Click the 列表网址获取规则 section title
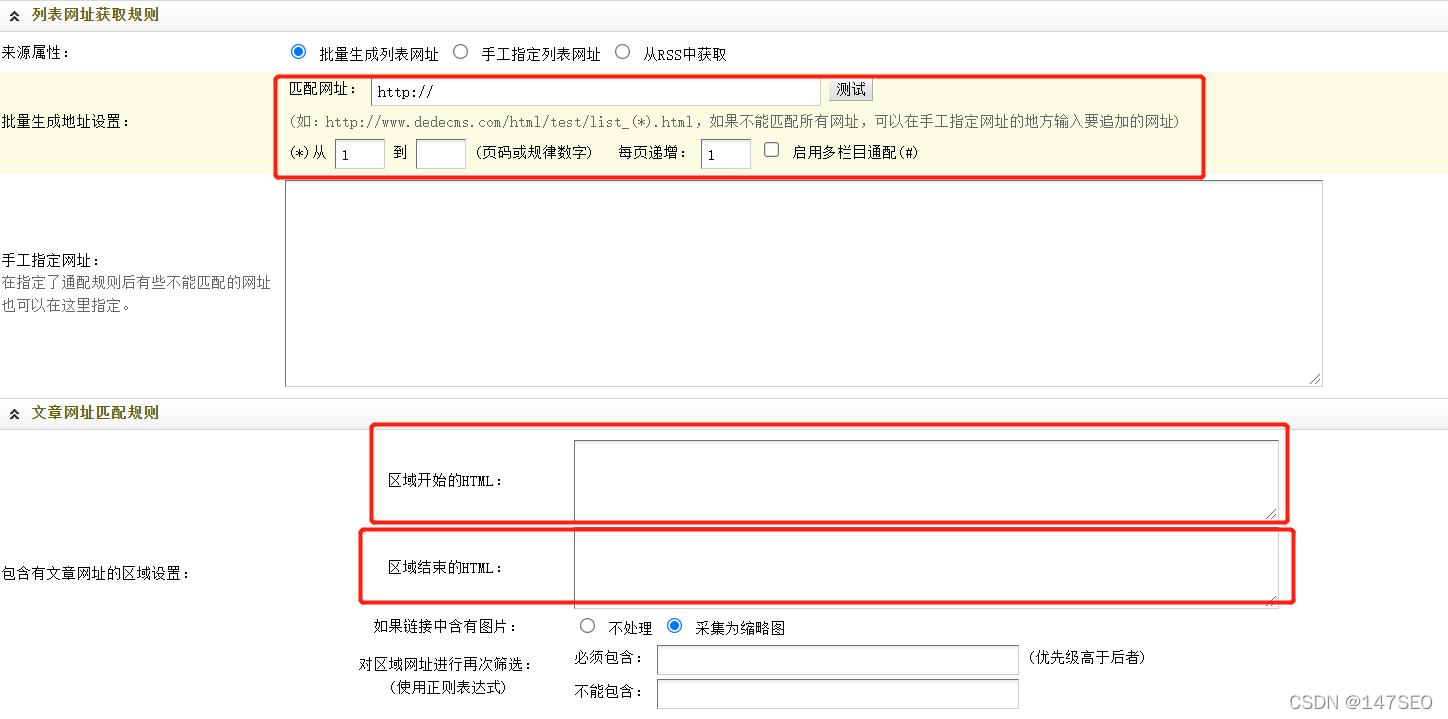1448x719 pixels. 95,15
